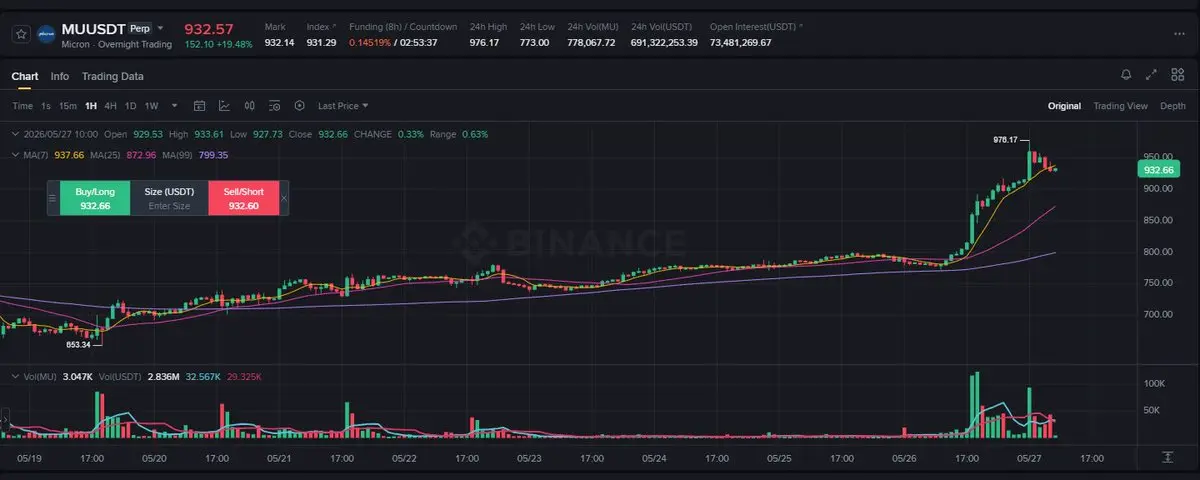Collapse the OHLC data row chevron
The width and height of the screenshot is (1200, 480).
click(13, 134)
